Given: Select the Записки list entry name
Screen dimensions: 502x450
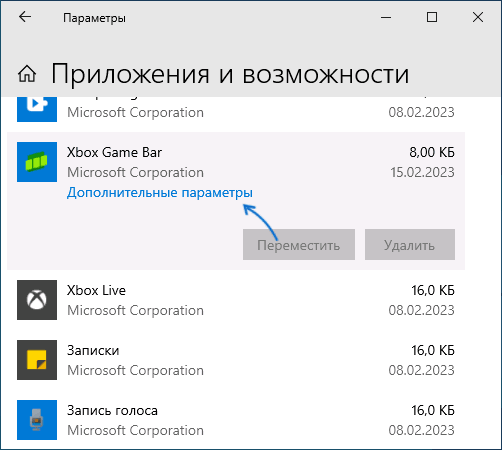Looking at the screenshot, I should [93, 350].
